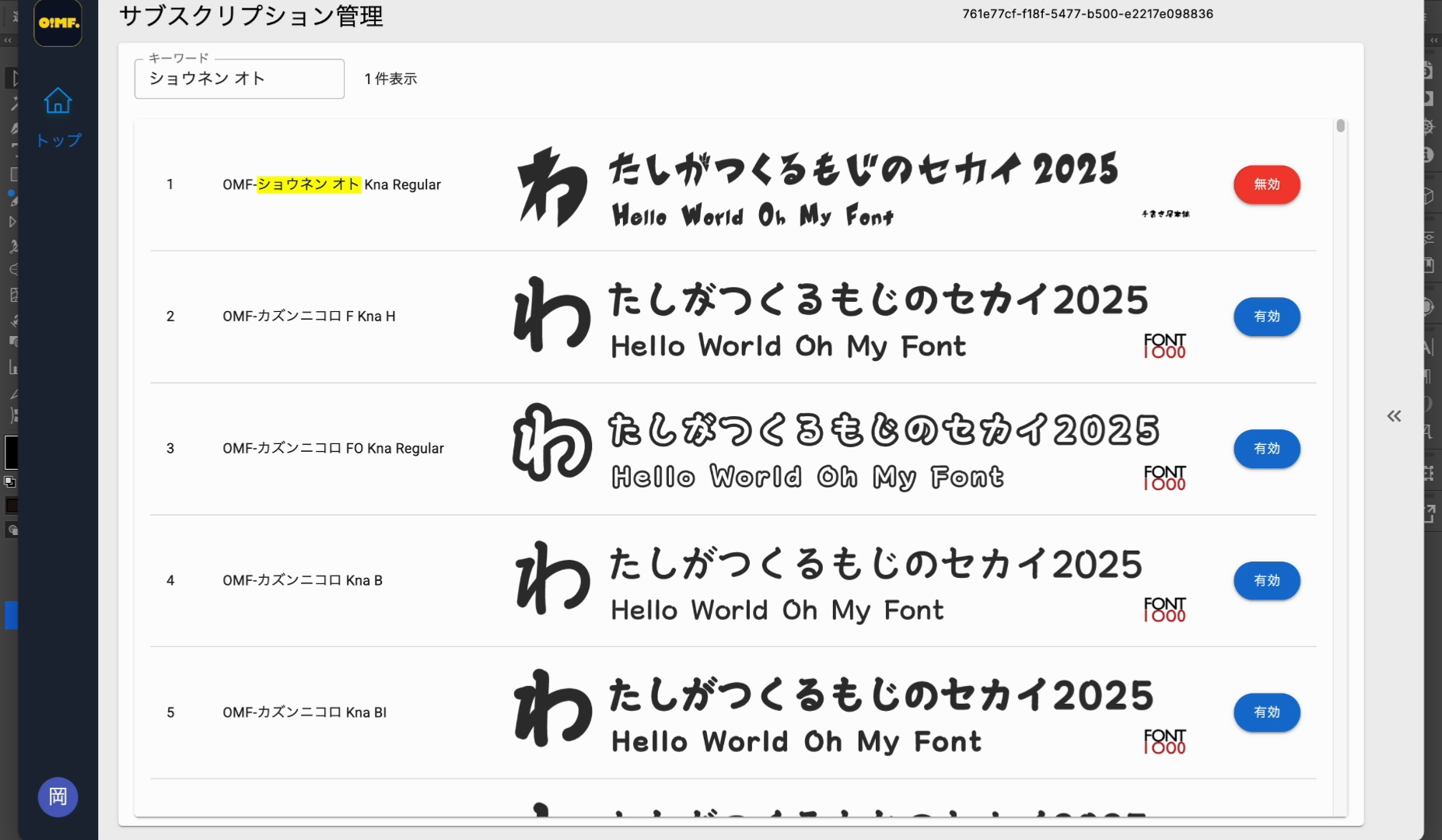The height and width of the screenshot is (840, 1442).
Task: Click the サブスクリプション管理 page heading
Action: pos(251,16)
